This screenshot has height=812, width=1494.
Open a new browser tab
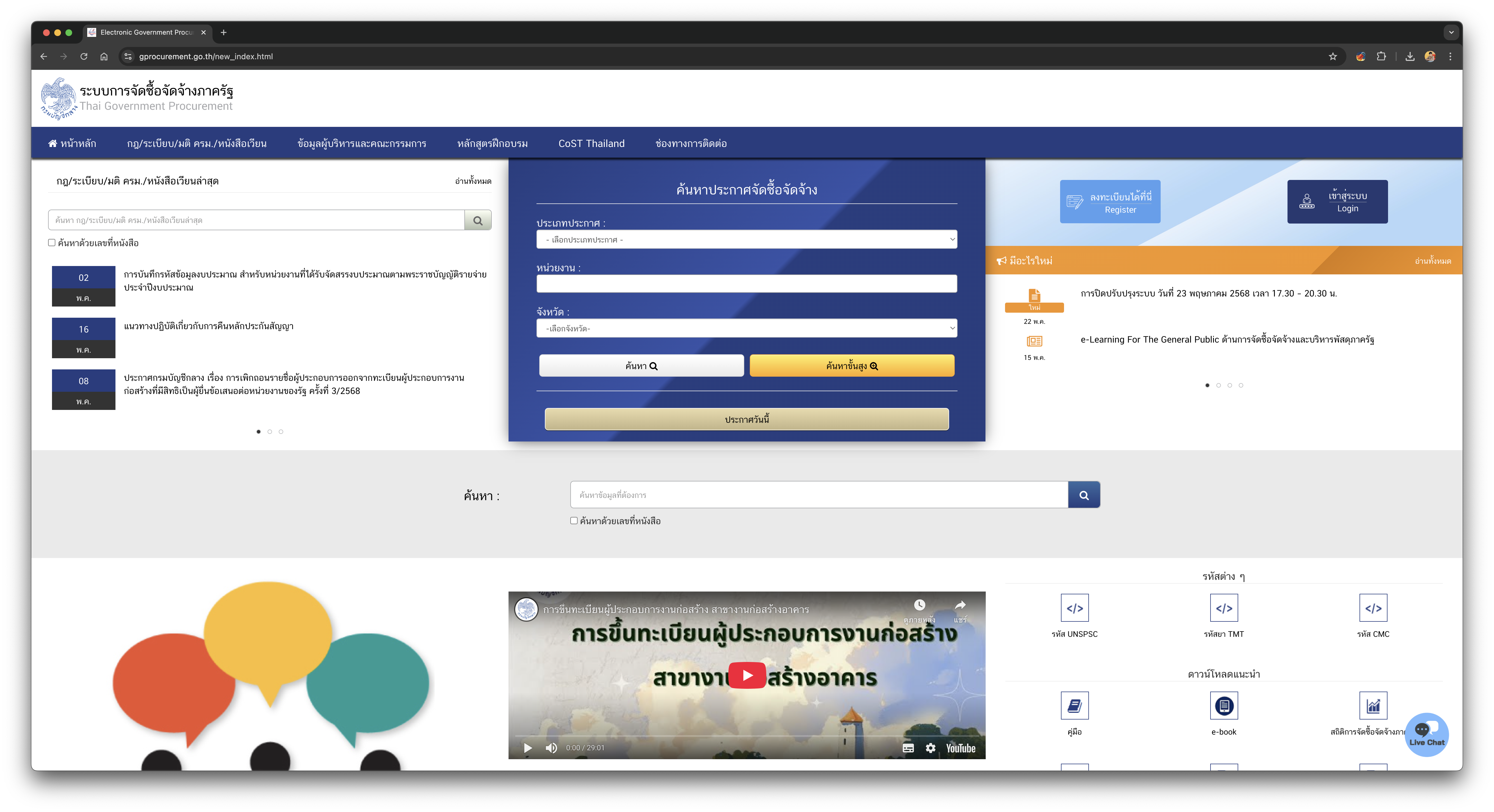click(x=223, y=32)
